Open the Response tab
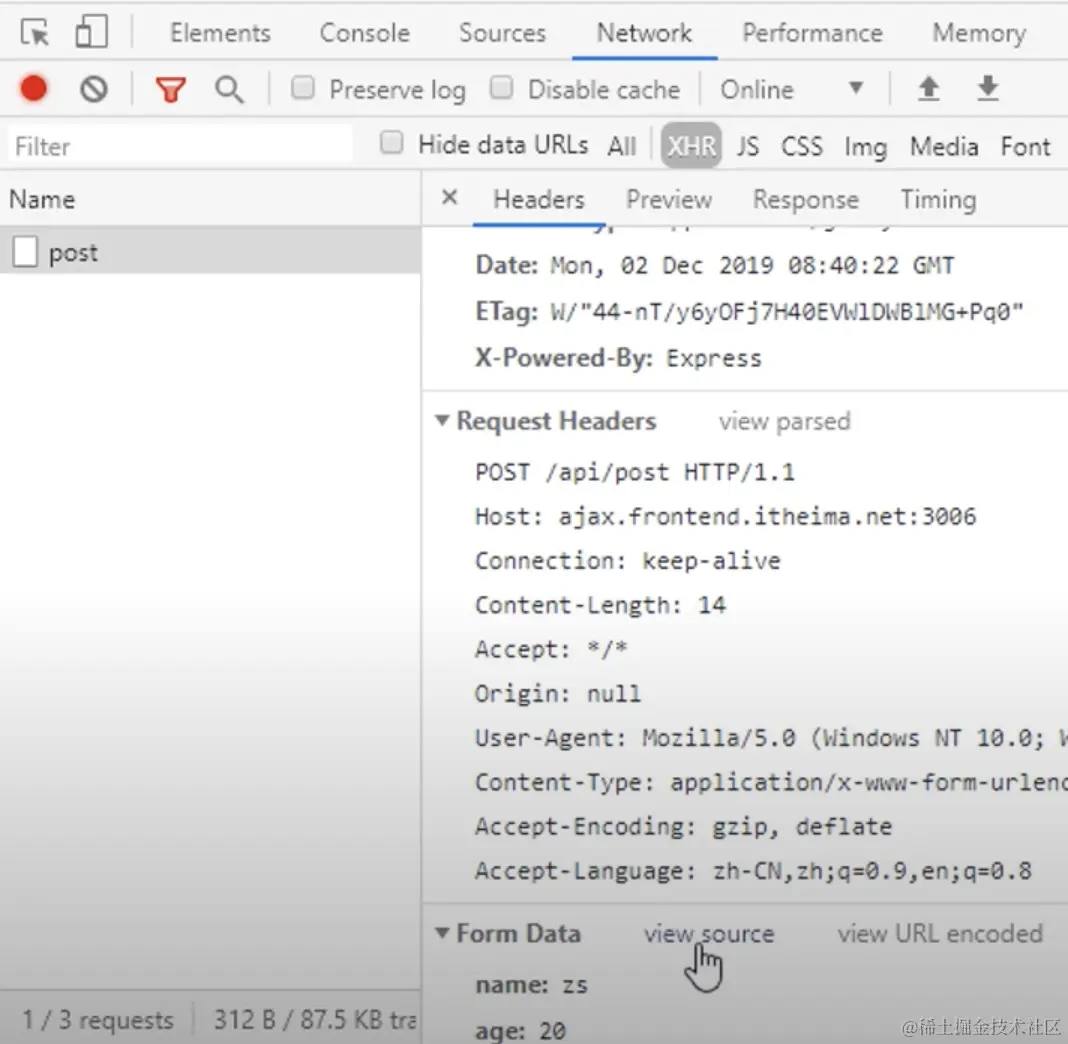 806,200
